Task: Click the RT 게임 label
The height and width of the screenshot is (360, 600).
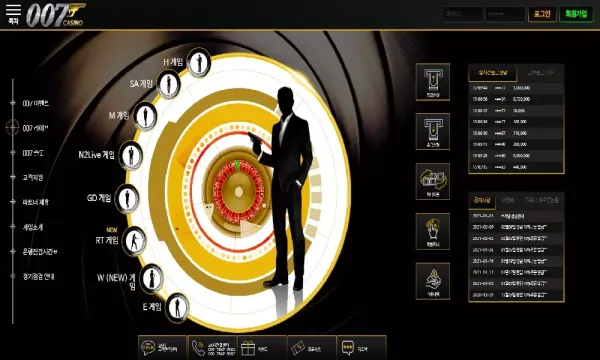Action: click(107, 240)
